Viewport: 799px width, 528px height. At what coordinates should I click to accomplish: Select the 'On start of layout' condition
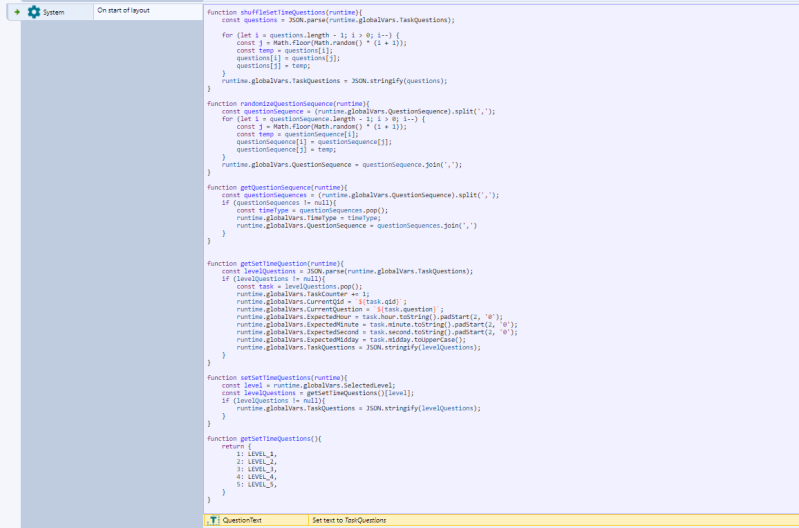coord(123,10)
